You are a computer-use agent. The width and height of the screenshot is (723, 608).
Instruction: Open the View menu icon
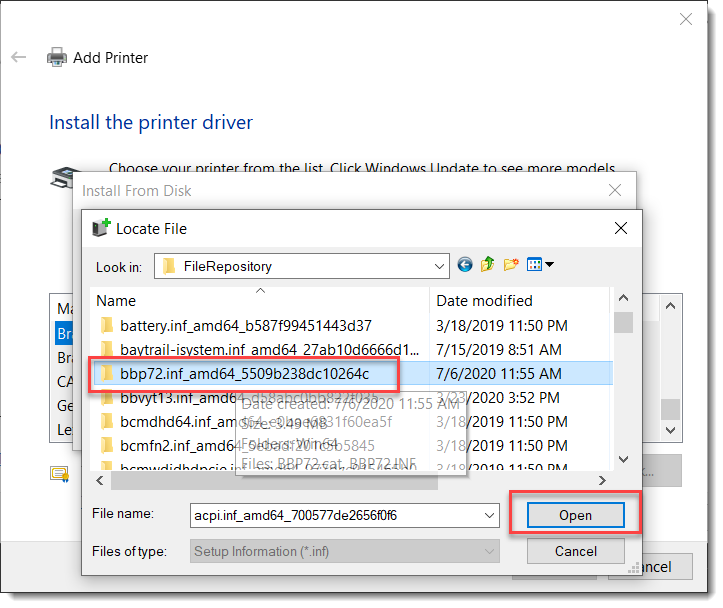(x=534, y=265)
